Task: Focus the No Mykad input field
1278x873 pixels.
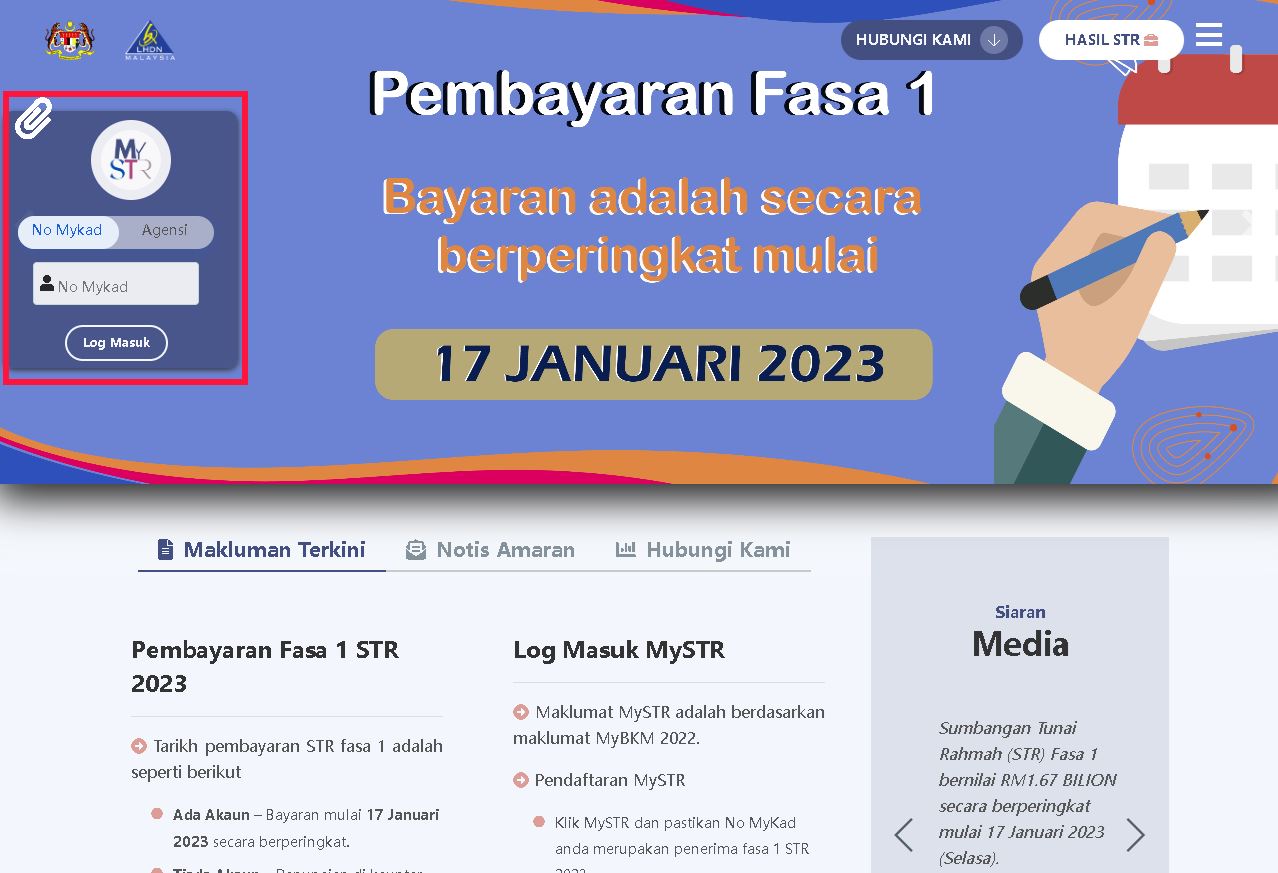Action: pyautogui.click(x=125, y=285)
